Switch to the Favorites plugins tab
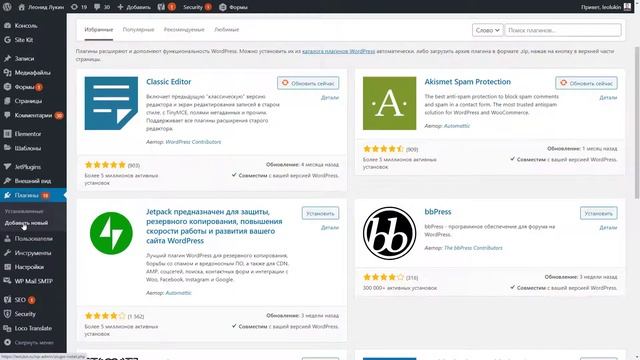 pyautogui.click(x=227, y=30)
